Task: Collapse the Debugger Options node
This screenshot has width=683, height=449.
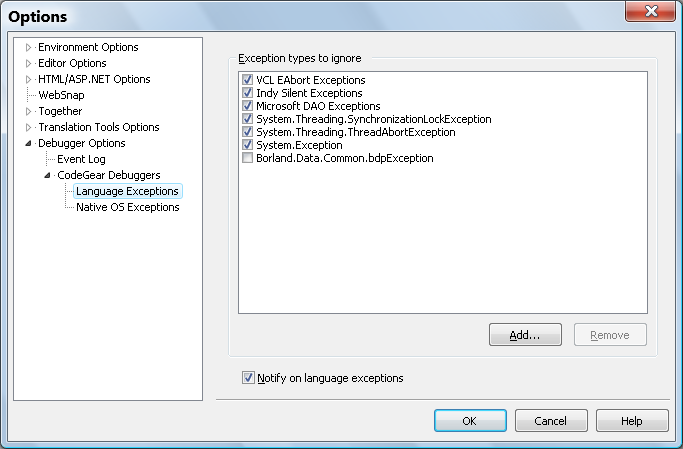Action: [x=28, y=143]
